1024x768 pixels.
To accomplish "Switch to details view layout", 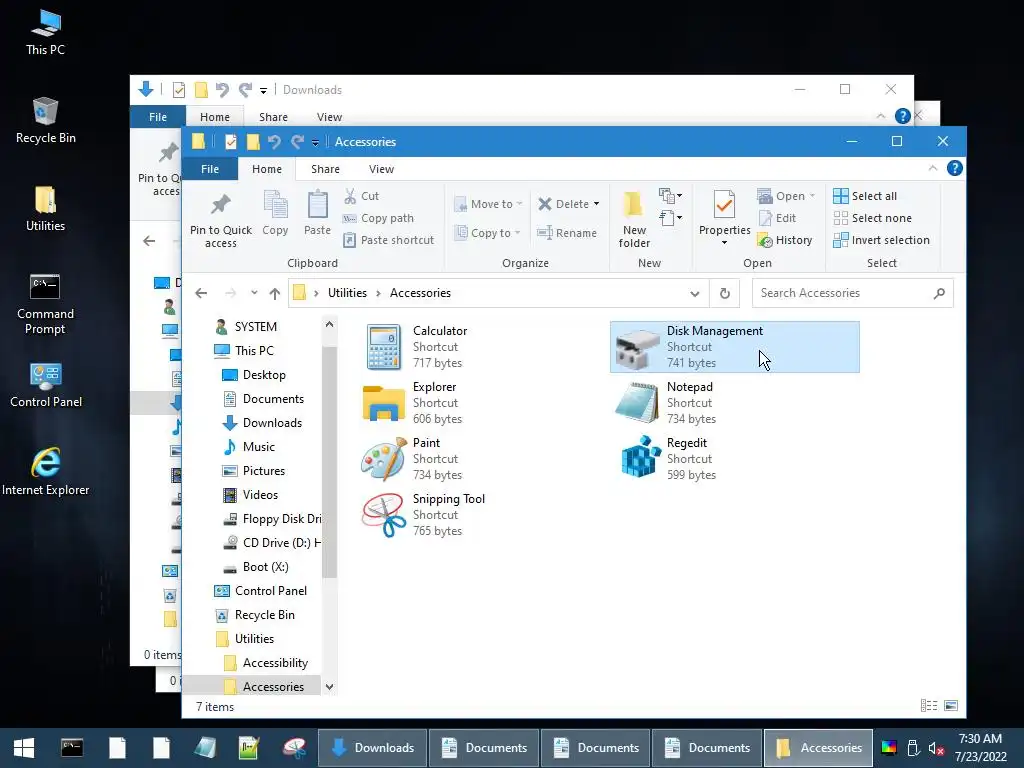I will pos(929,705).
